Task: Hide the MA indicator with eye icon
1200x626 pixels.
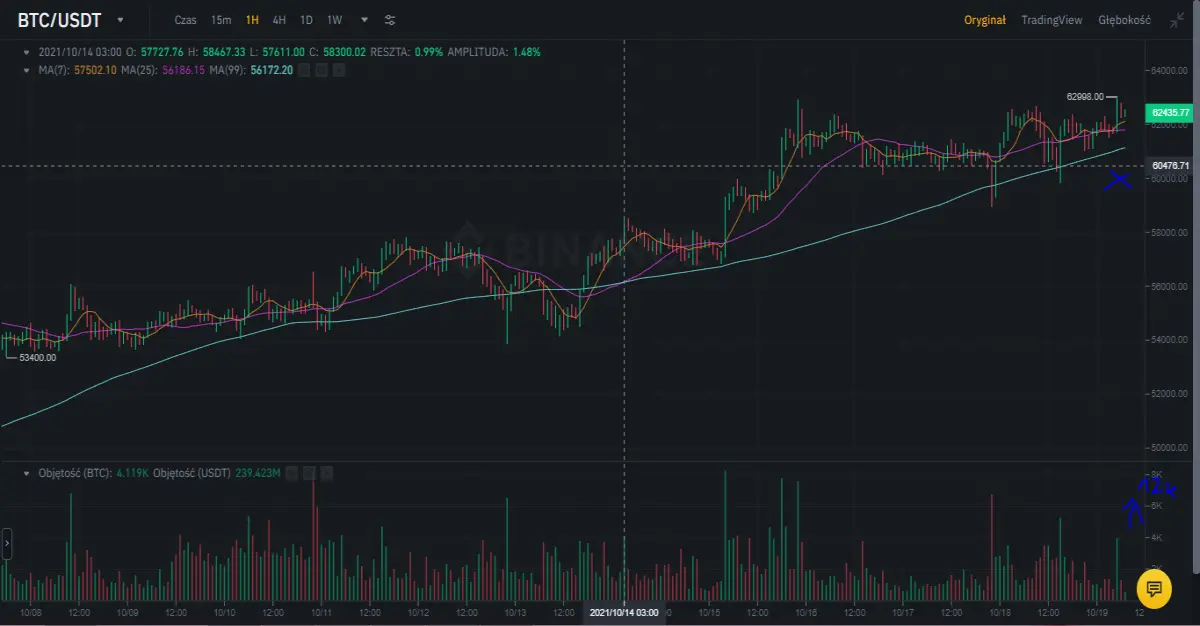Action: click(x=304, y=70)
